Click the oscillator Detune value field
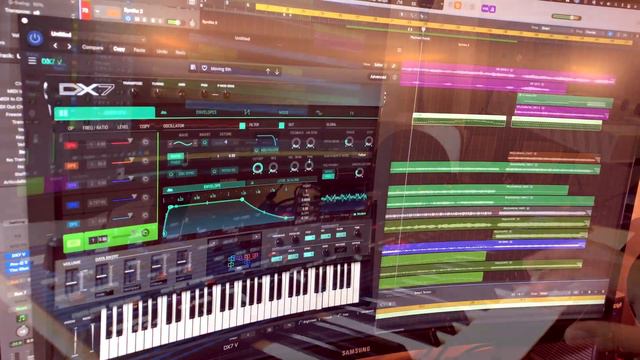The image size is (640, 360). pos(226,142)
